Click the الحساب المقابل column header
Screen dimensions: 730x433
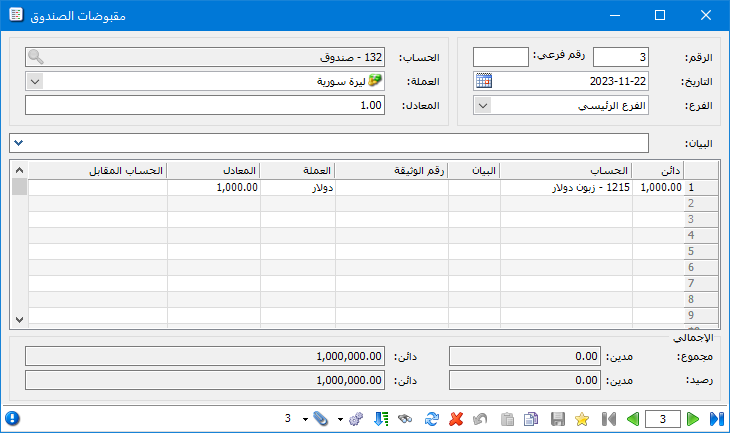pos(98,171)
